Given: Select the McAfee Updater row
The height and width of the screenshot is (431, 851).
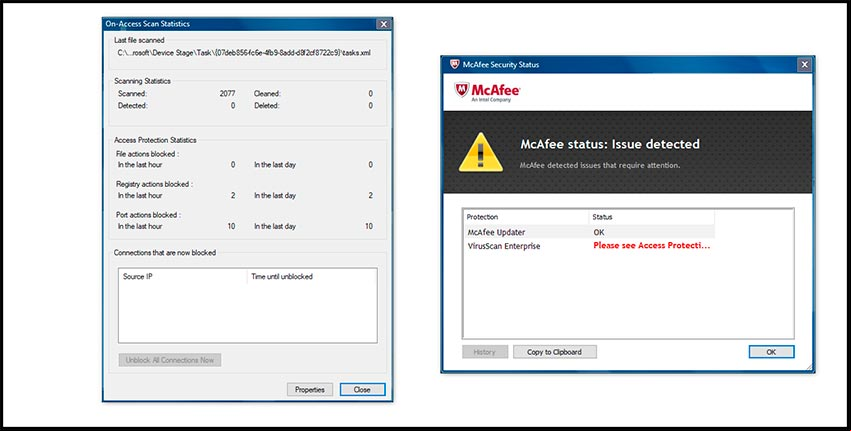Looking at the screenshot, I should tap(589, 232).
